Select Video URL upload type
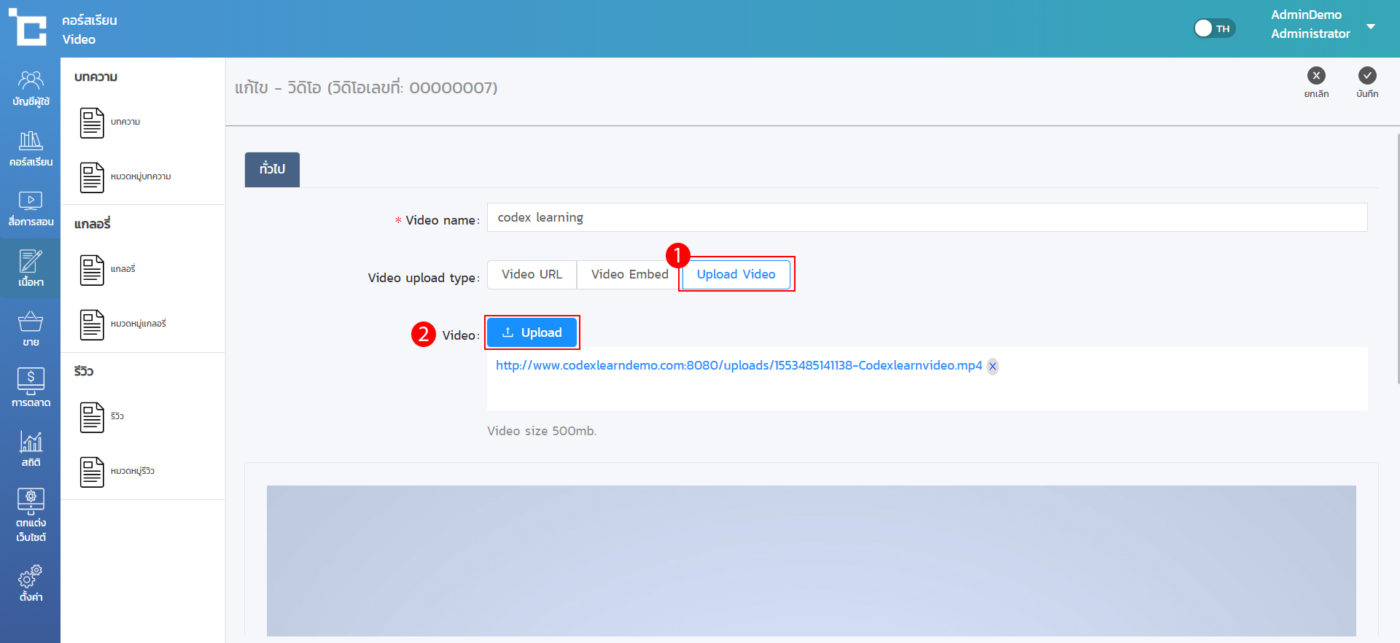 tap(531, 275)
